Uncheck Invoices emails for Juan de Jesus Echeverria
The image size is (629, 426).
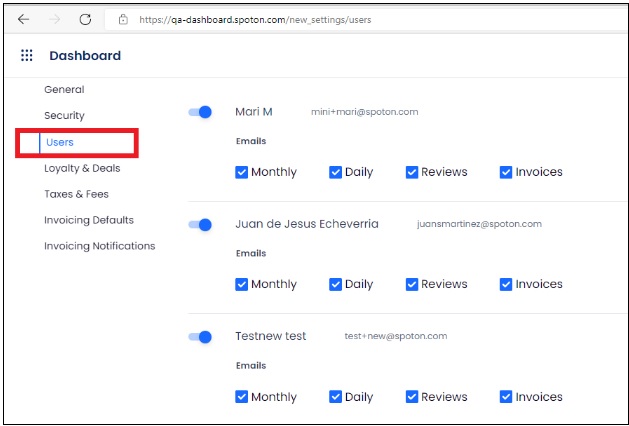[506, 284]
